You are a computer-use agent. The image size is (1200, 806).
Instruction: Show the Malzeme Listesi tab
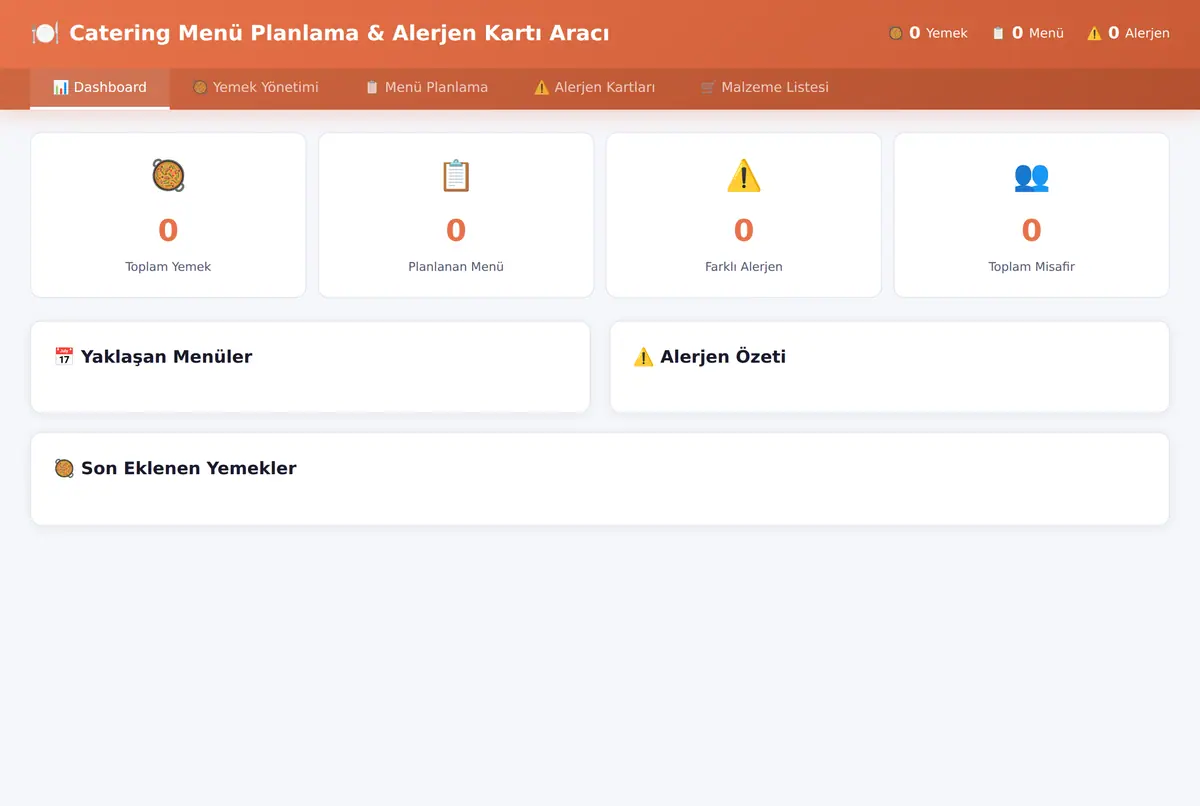[765, 88]
